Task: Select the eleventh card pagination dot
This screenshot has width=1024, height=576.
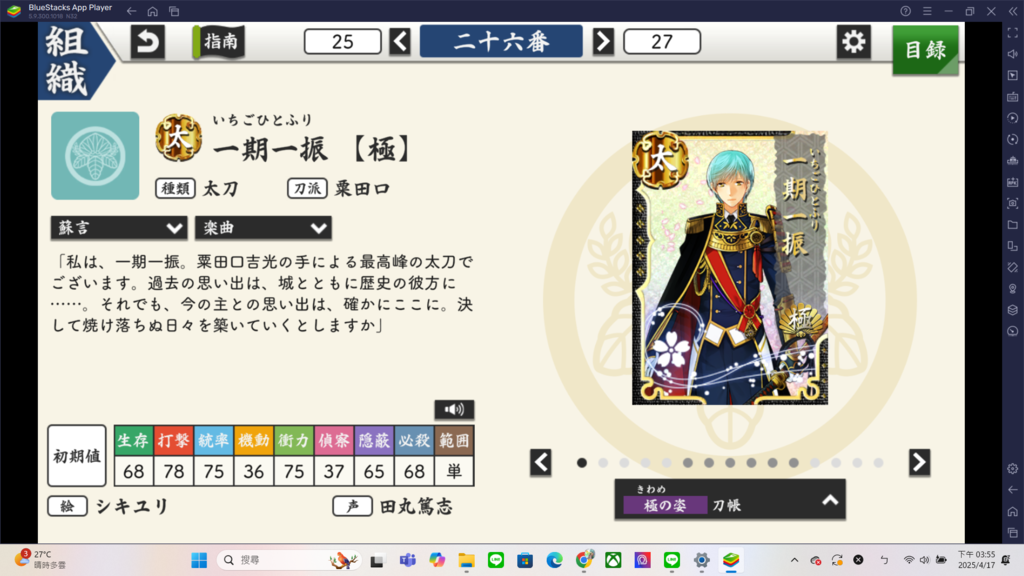Action: [793, 462]
